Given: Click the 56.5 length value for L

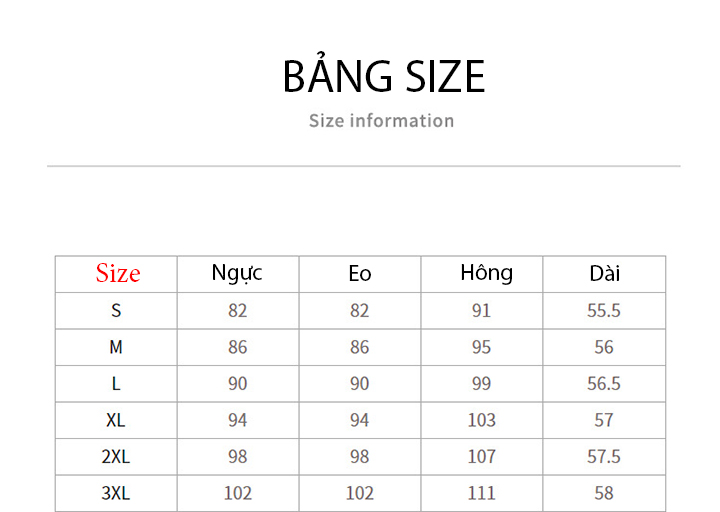Looking at the screenshot, I should pyautogui.click(x=604, y=383).
